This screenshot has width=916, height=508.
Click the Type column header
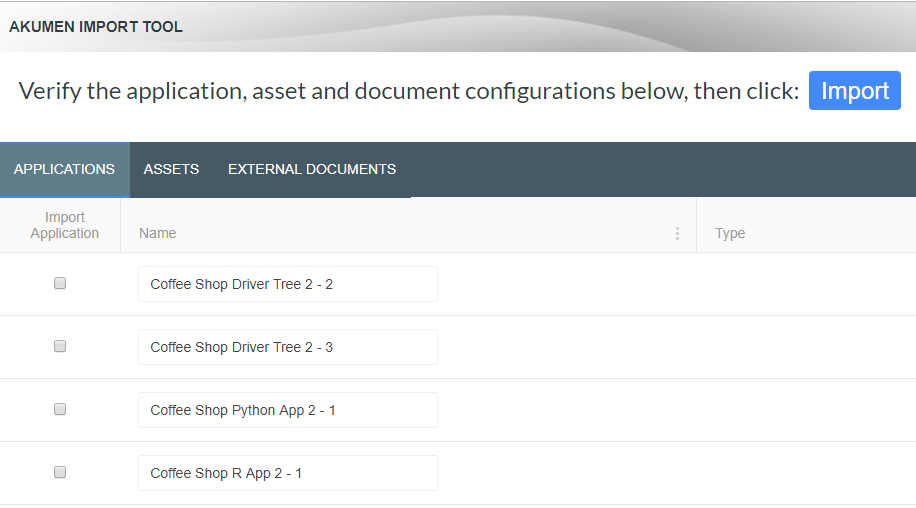coord(730,233)
